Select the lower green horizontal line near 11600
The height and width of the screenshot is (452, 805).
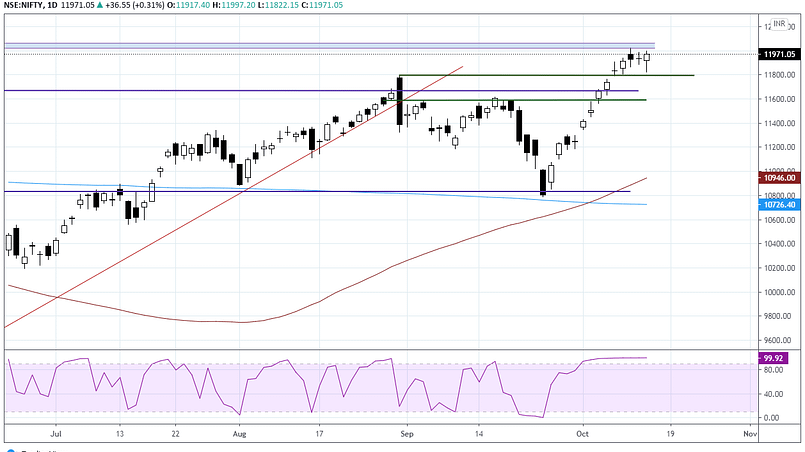(x=513, y=100)
